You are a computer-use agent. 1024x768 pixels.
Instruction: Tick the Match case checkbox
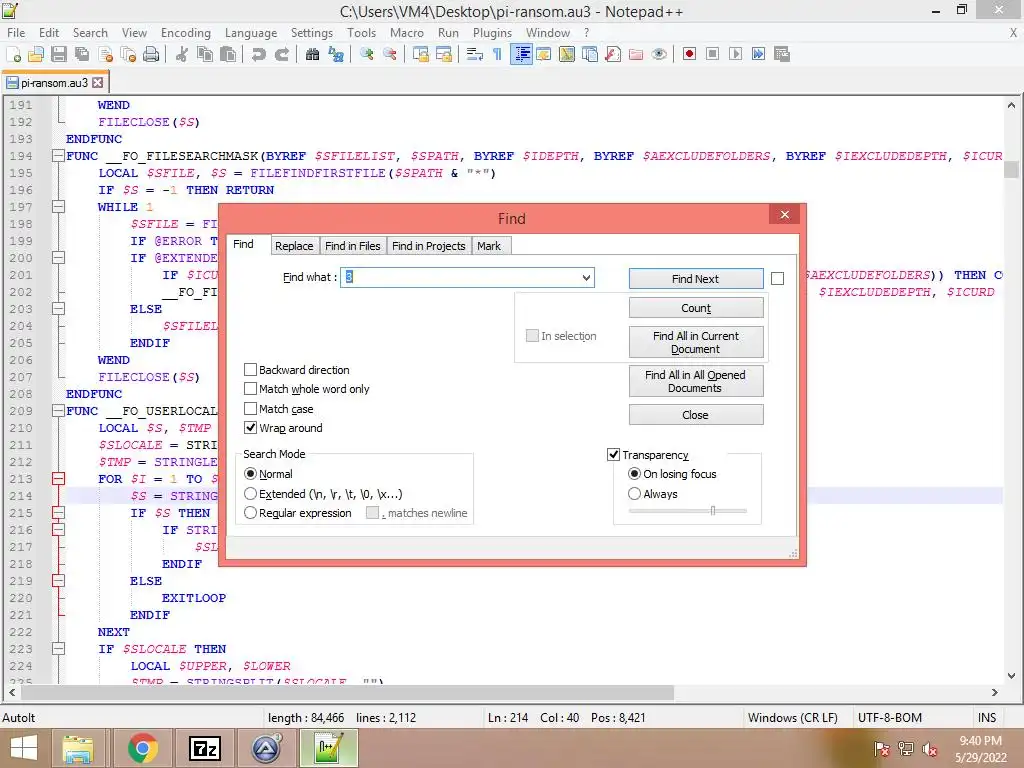click(x=250, y=409)
